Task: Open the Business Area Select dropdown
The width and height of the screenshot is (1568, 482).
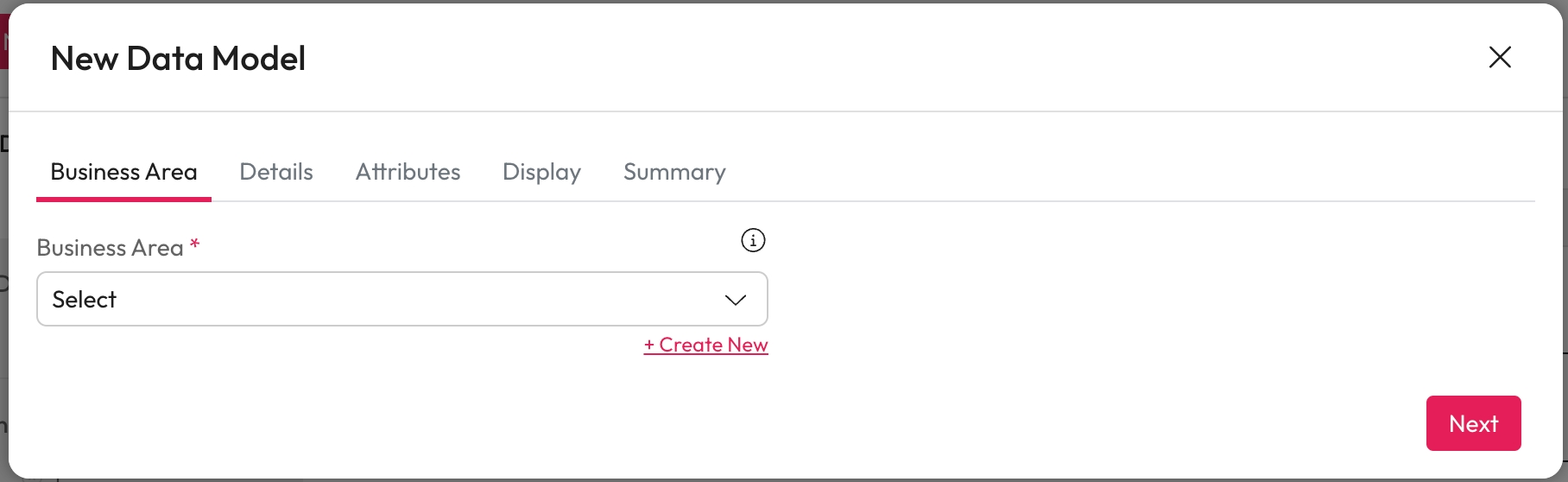Action: coord(401,299)
